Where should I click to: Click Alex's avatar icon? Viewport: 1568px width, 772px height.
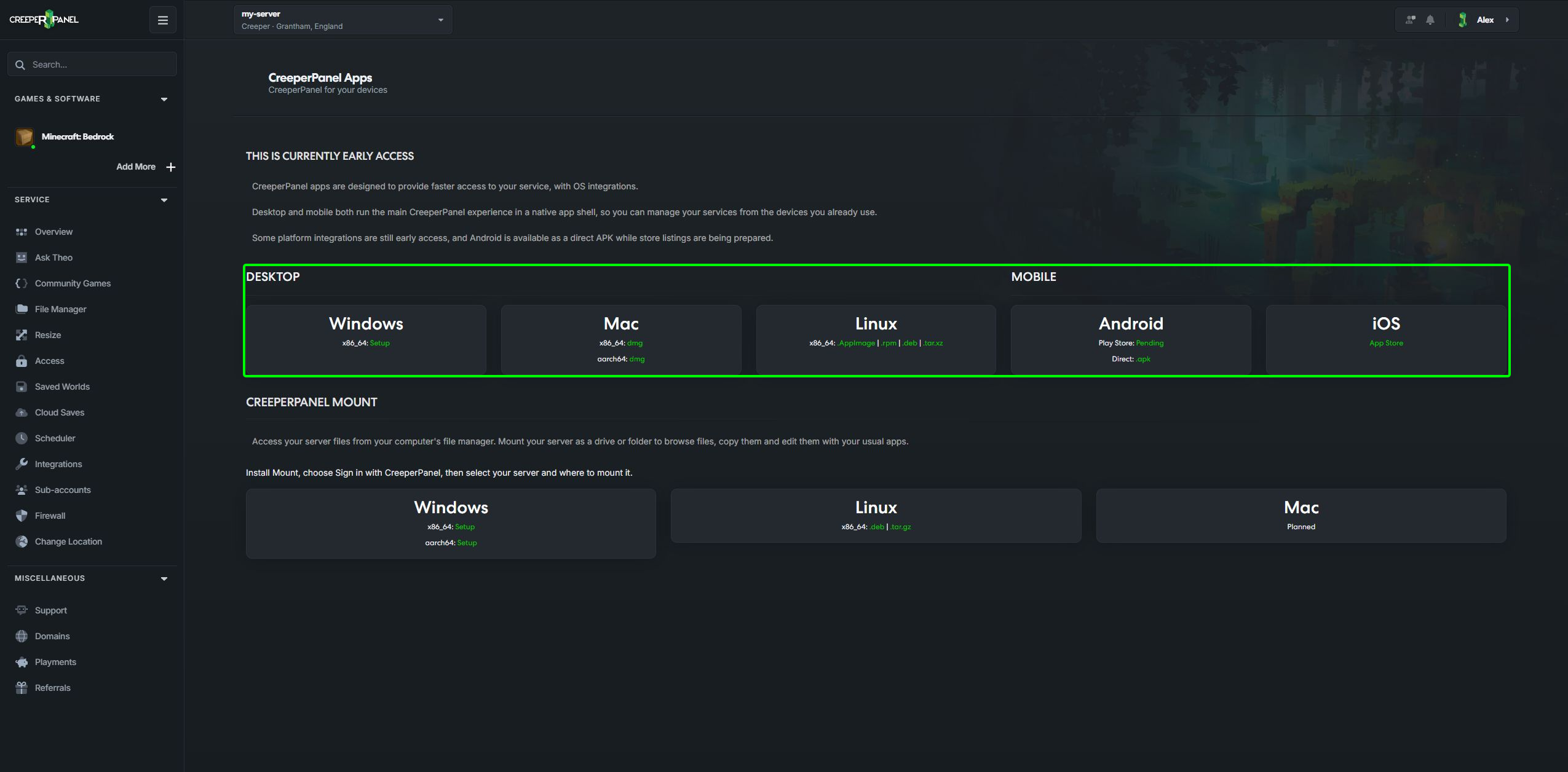point(1463,20)
